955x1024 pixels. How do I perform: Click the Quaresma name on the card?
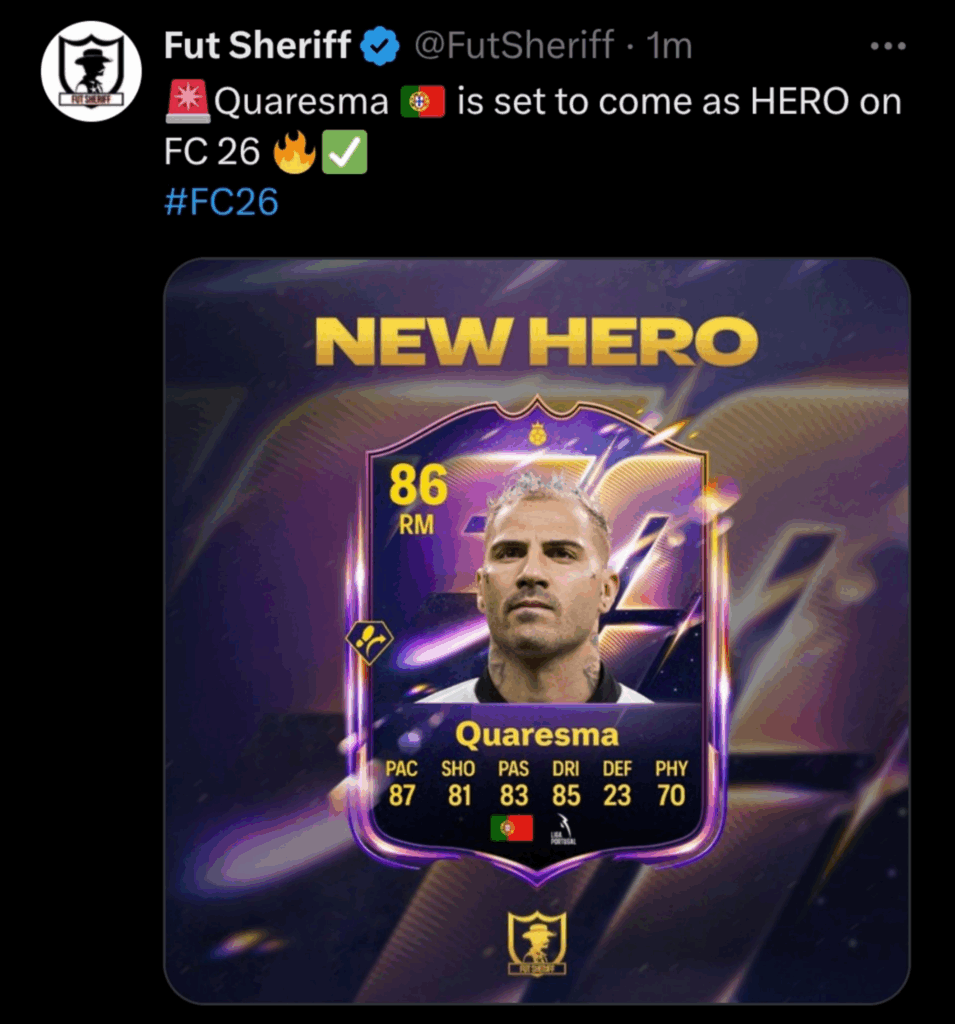tap(537, 734)
